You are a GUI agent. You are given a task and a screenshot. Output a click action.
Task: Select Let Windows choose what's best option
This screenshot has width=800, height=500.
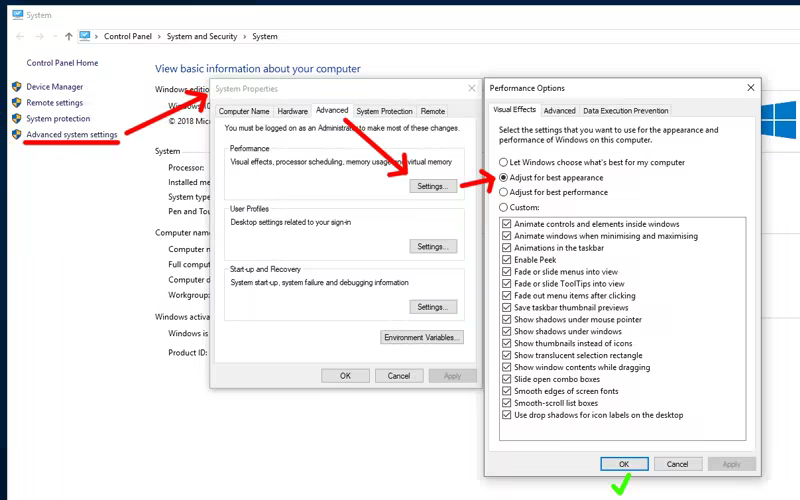pyautogui.click(x=503, y=162)
